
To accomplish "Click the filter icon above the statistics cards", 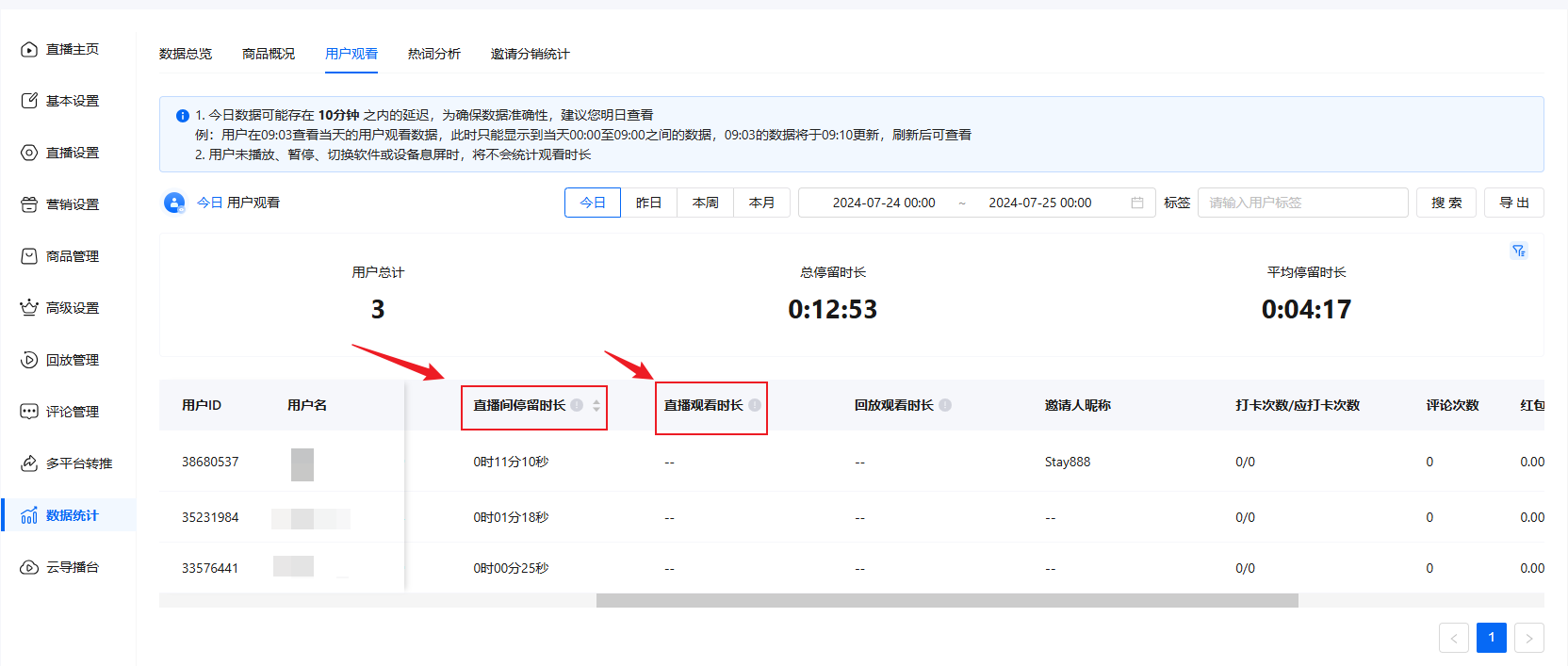I will [x=1518, y=251].
